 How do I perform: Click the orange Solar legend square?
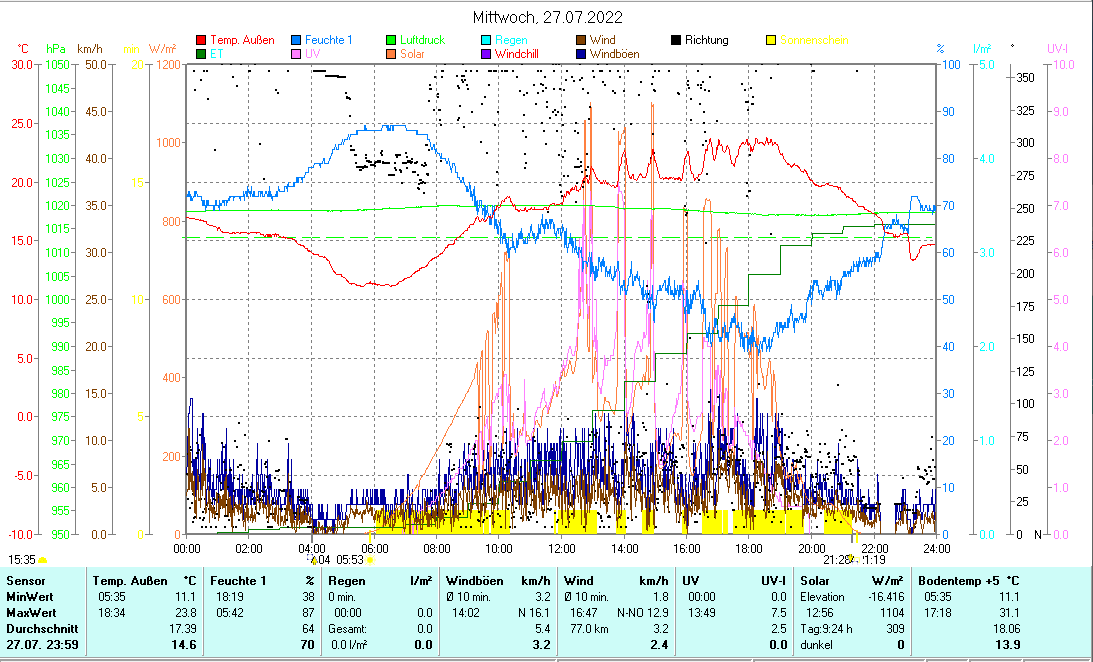391,54
